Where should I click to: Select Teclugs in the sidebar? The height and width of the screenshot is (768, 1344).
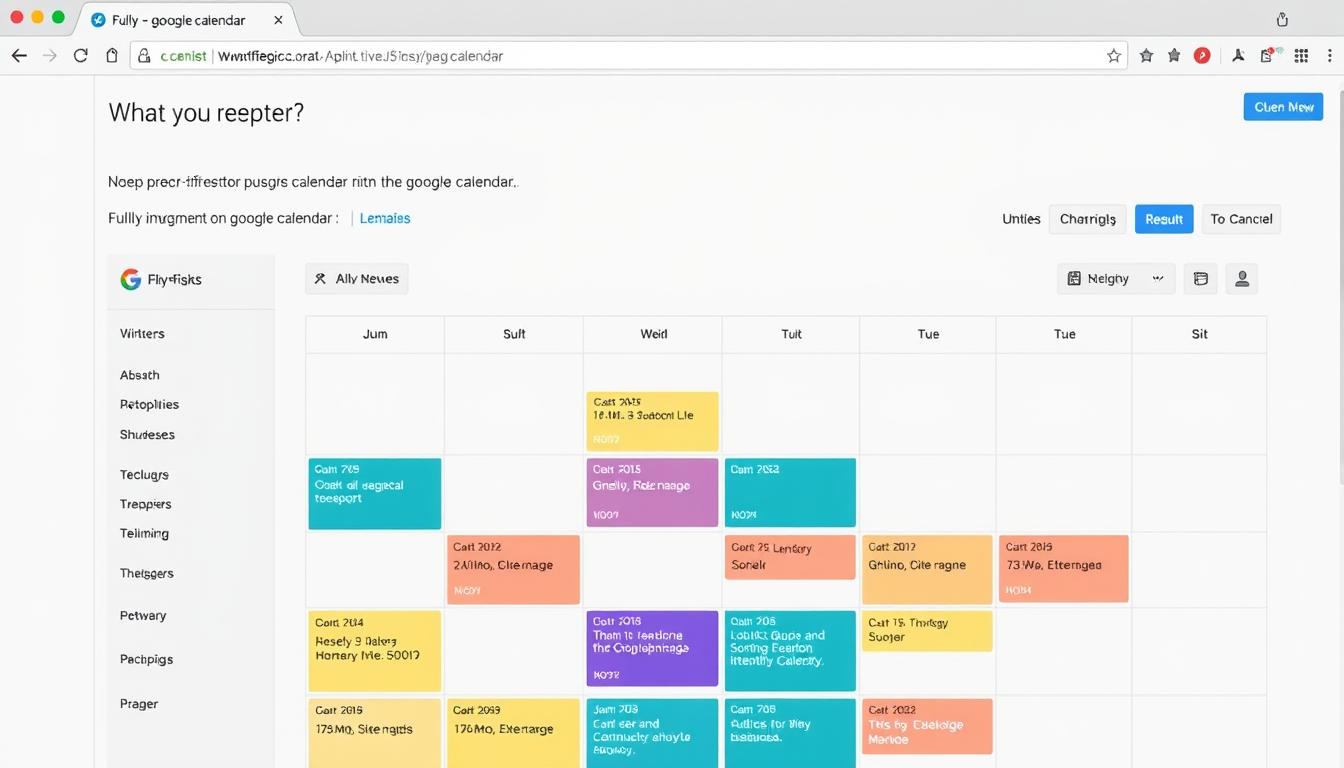[x=143, y=474]
